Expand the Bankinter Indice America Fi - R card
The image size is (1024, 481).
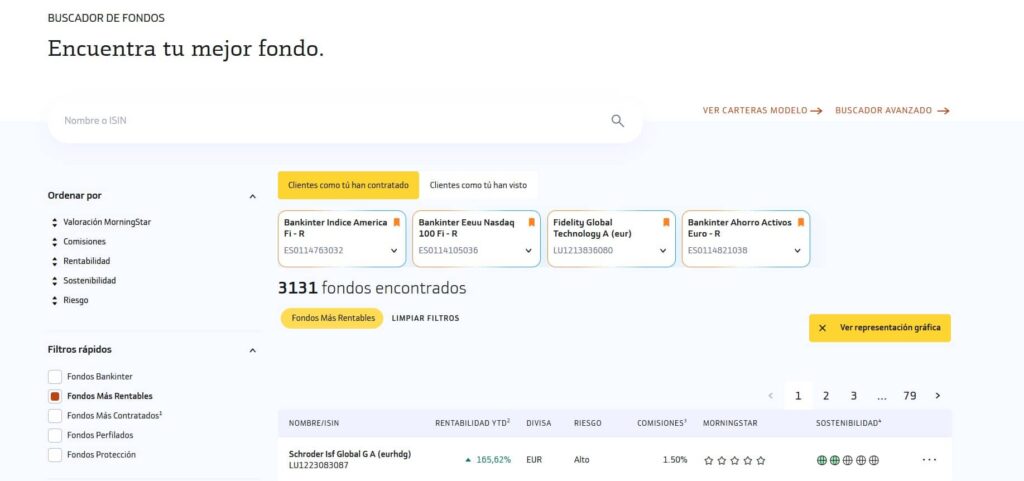tap(394, 251)
